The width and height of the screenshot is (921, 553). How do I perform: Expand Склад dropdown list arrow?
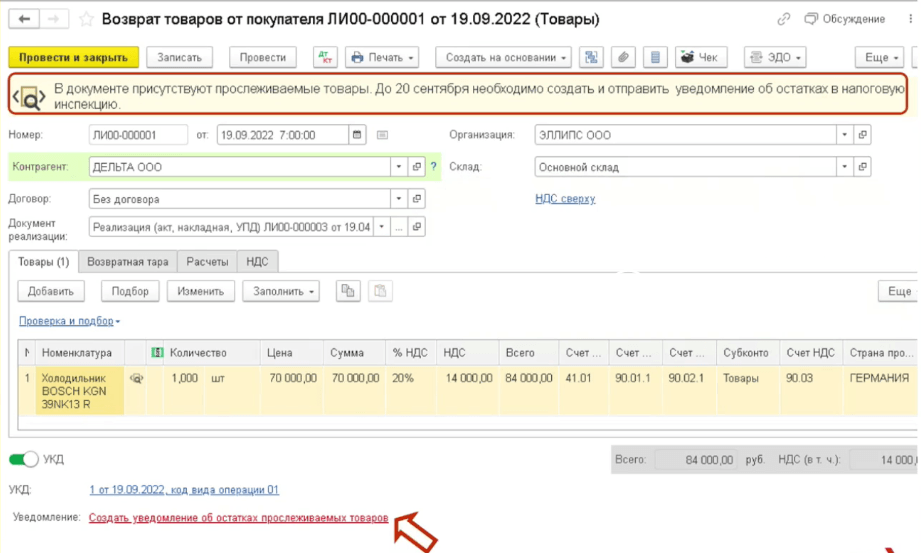pos(845,167)
